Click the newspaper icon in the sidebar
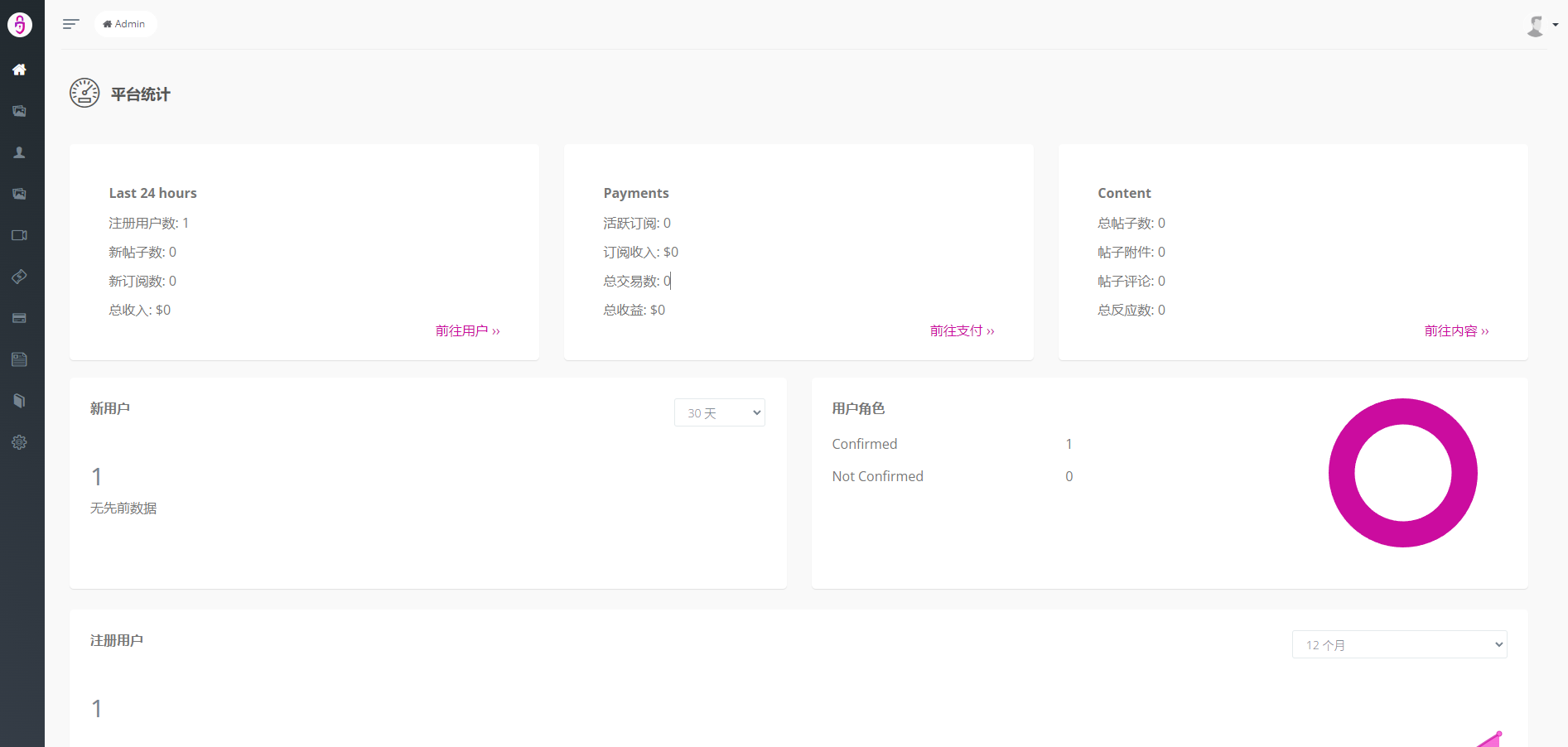The height and width of the screenshot is (747, 1568). (x=19, y=359)
